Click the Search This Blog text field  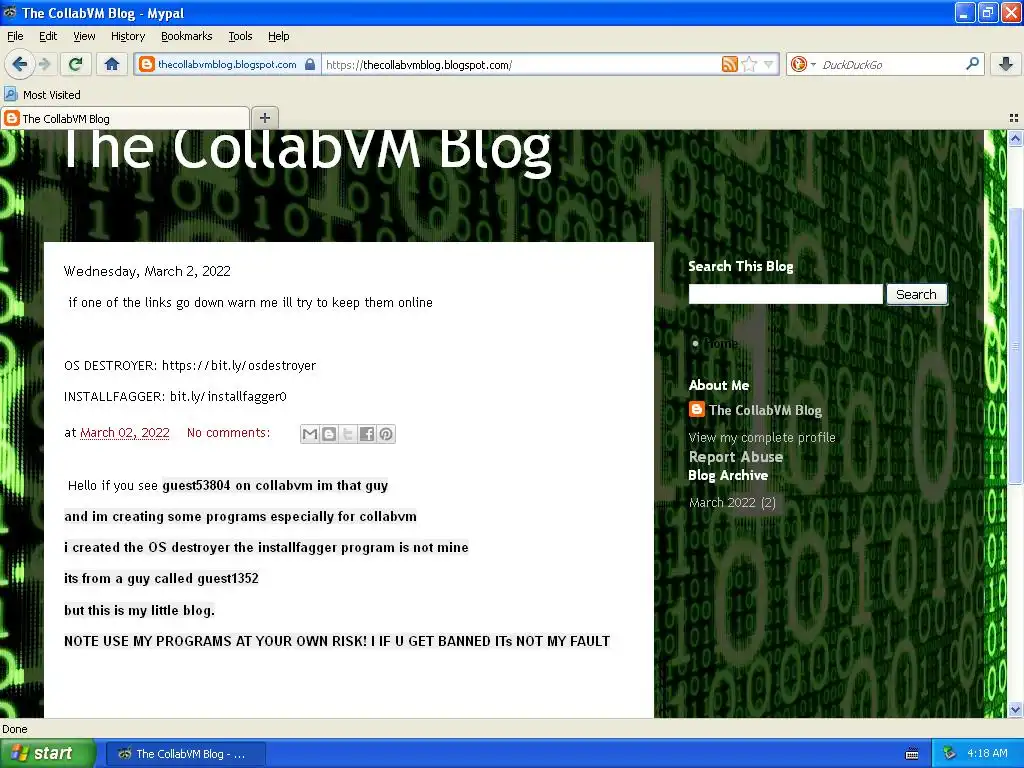[785, 294]
